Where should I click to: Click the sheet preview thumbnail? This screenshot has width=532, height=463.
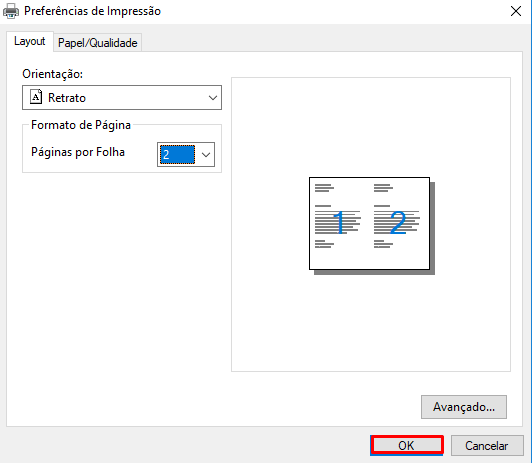(369, 224)
